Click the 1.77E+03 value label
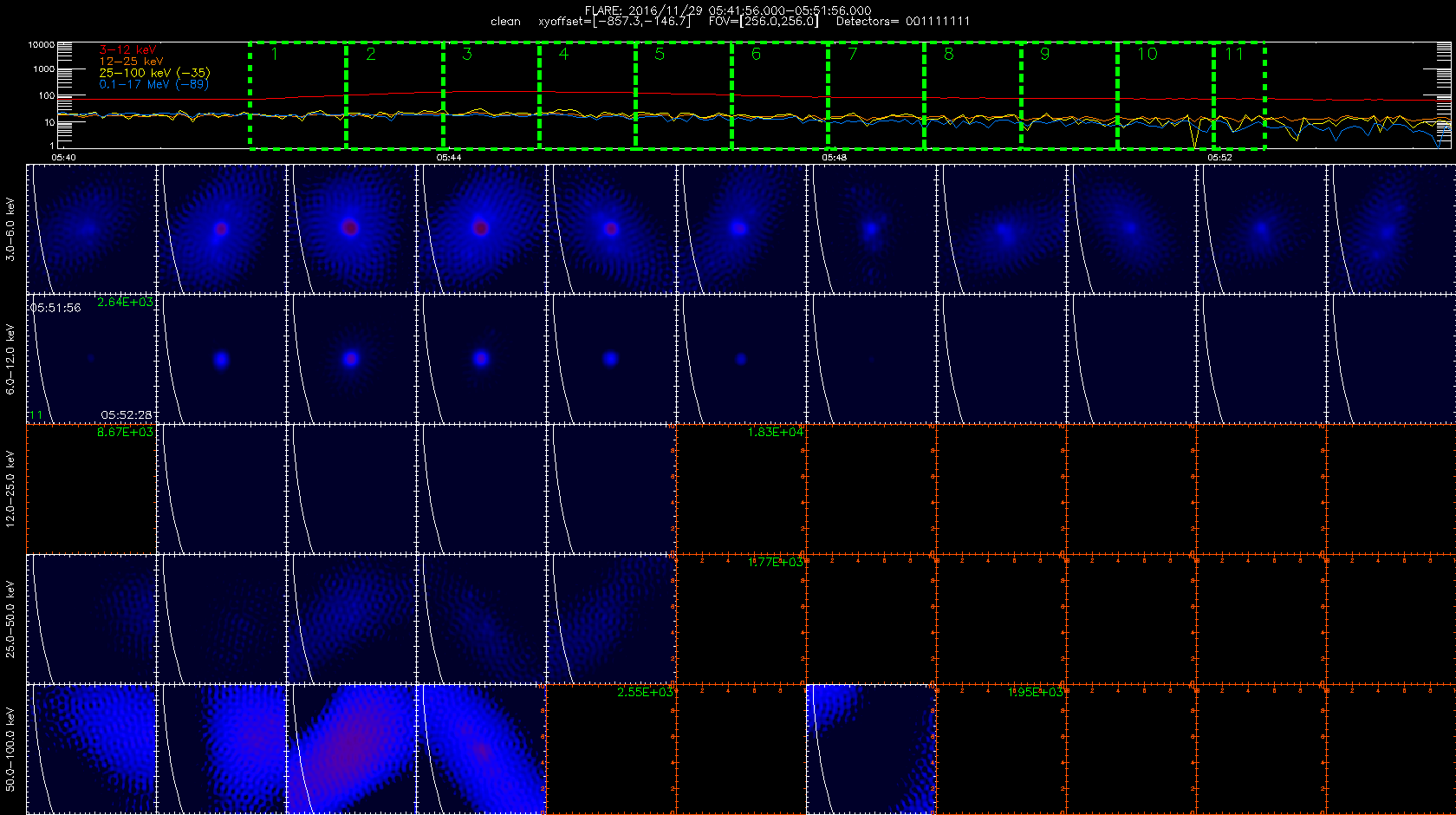1456x815 pixels. click(x=775, y=562)
